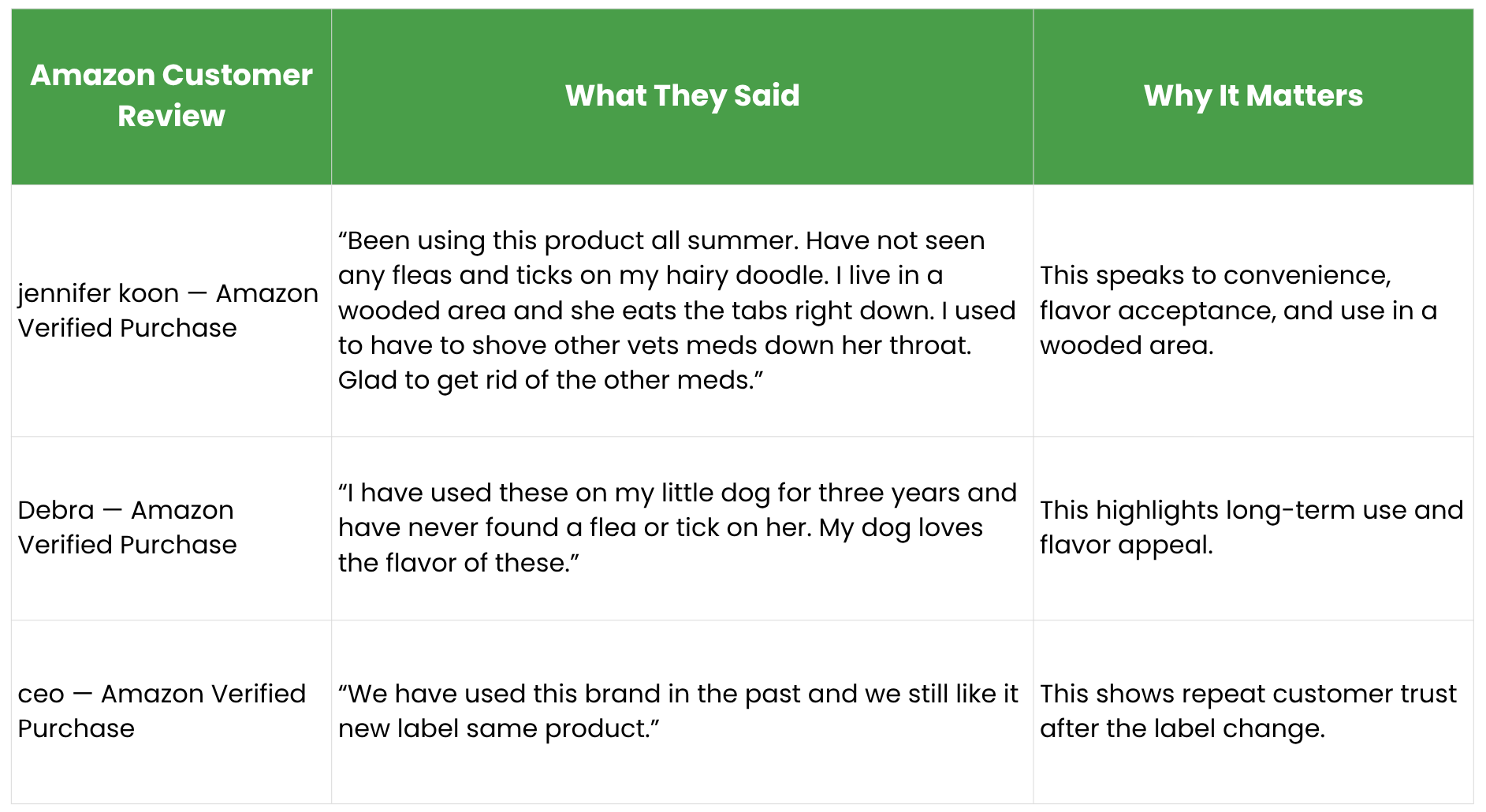
Task: Click 'Verified Purchase' under Debra
Action: (127, 545)
